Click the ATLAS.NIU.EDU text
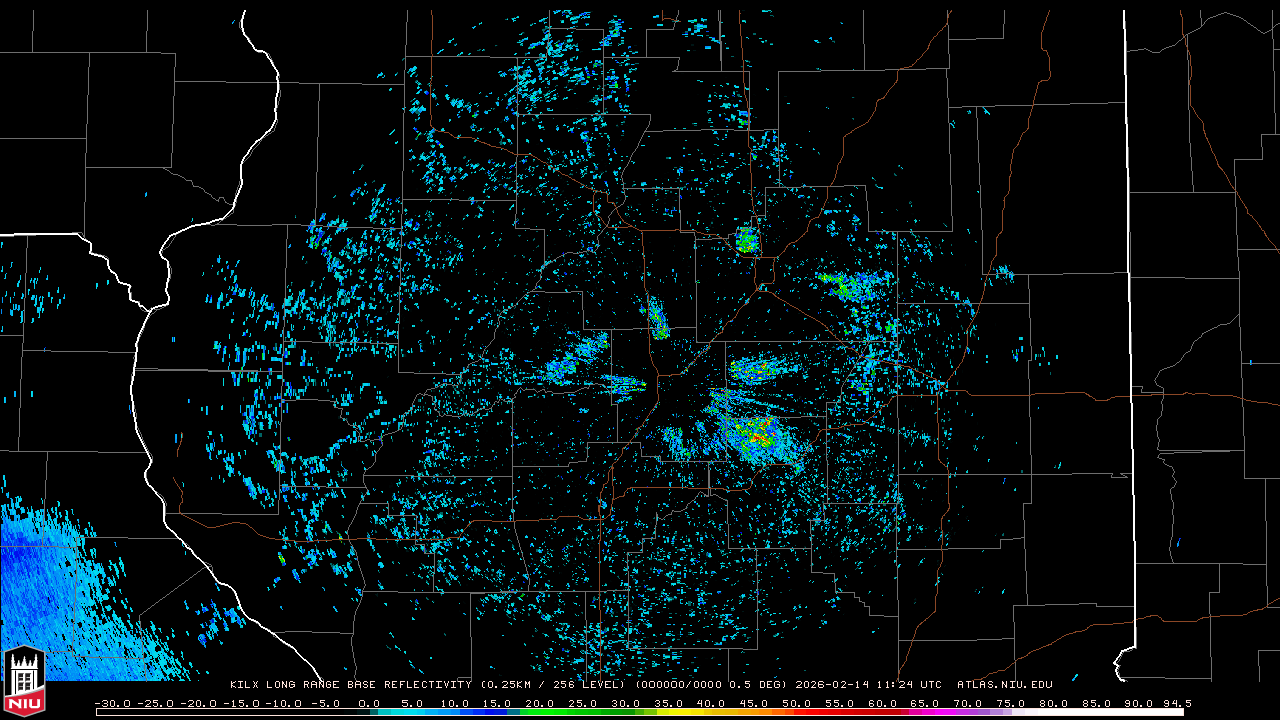 pos(1004,685)
